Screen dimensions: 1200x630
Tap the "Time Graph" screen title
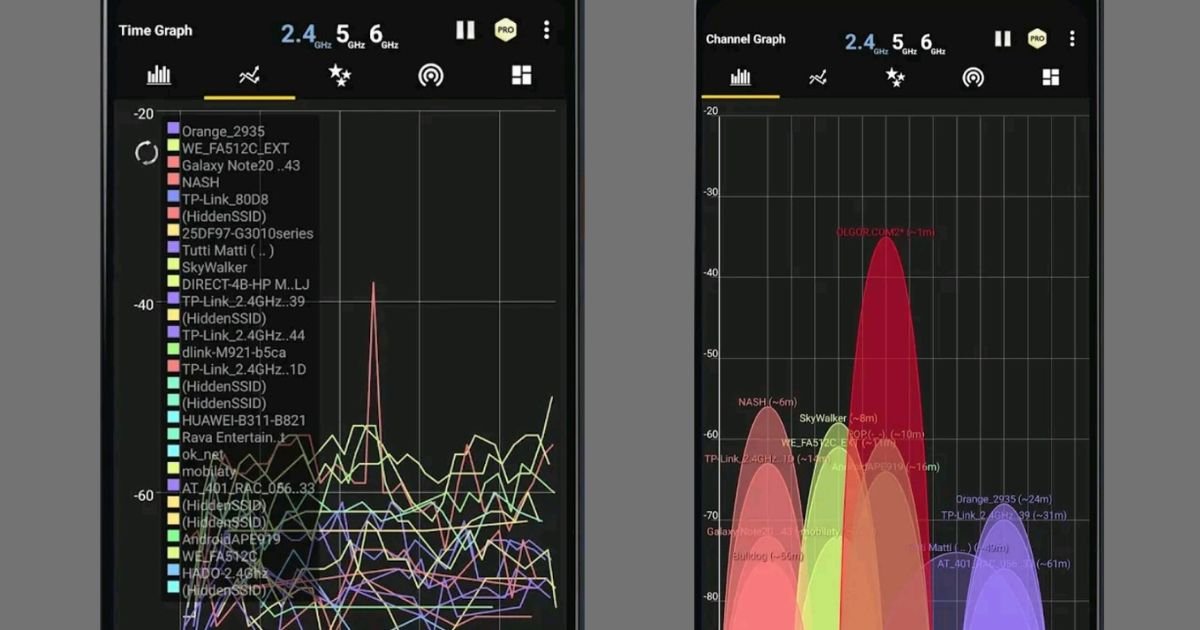(x=156, y=30)
